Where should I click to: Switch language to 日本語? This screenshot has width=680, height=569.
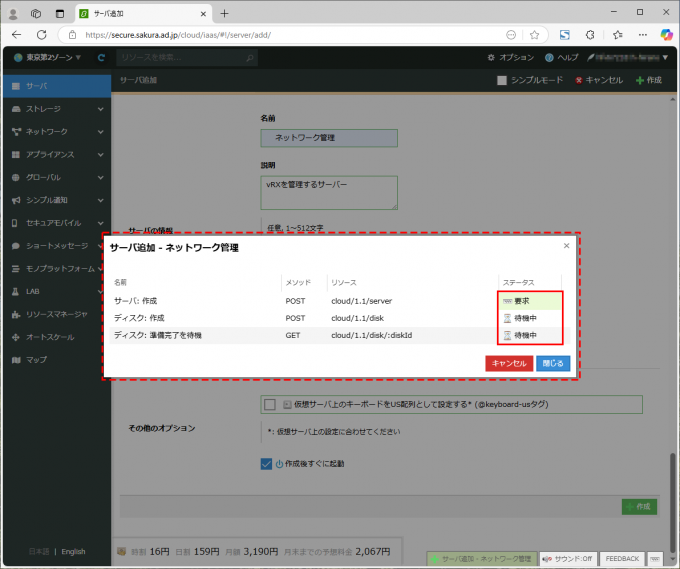click(x=39, y=552)
